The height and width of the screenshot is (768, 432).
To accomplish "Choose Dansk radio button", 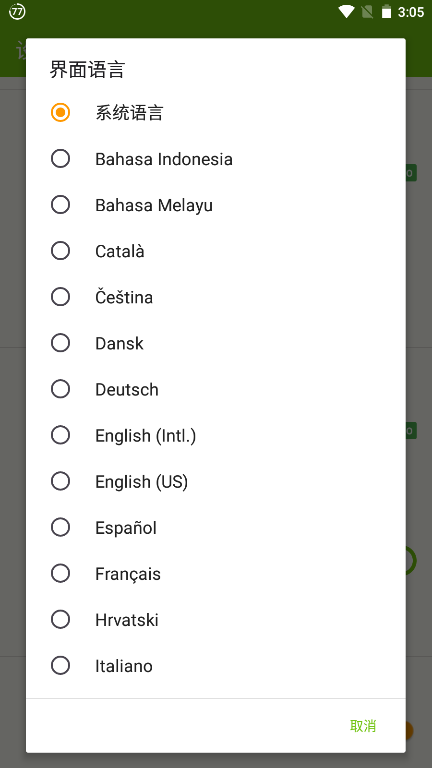I will [216, 343].
